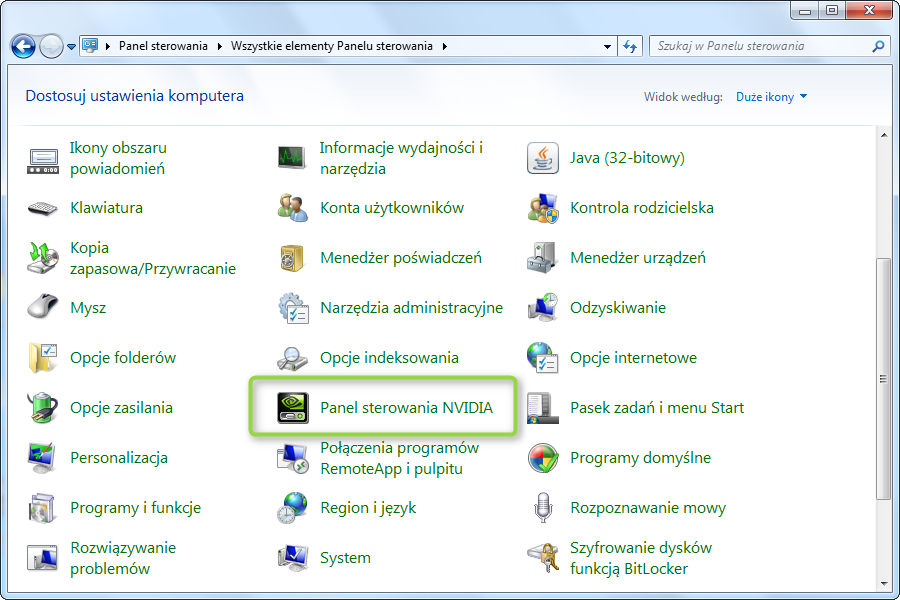This screenshot has height=600, width=900.
Task: Open the administrative tools gear icon
Action: [293, 308]
